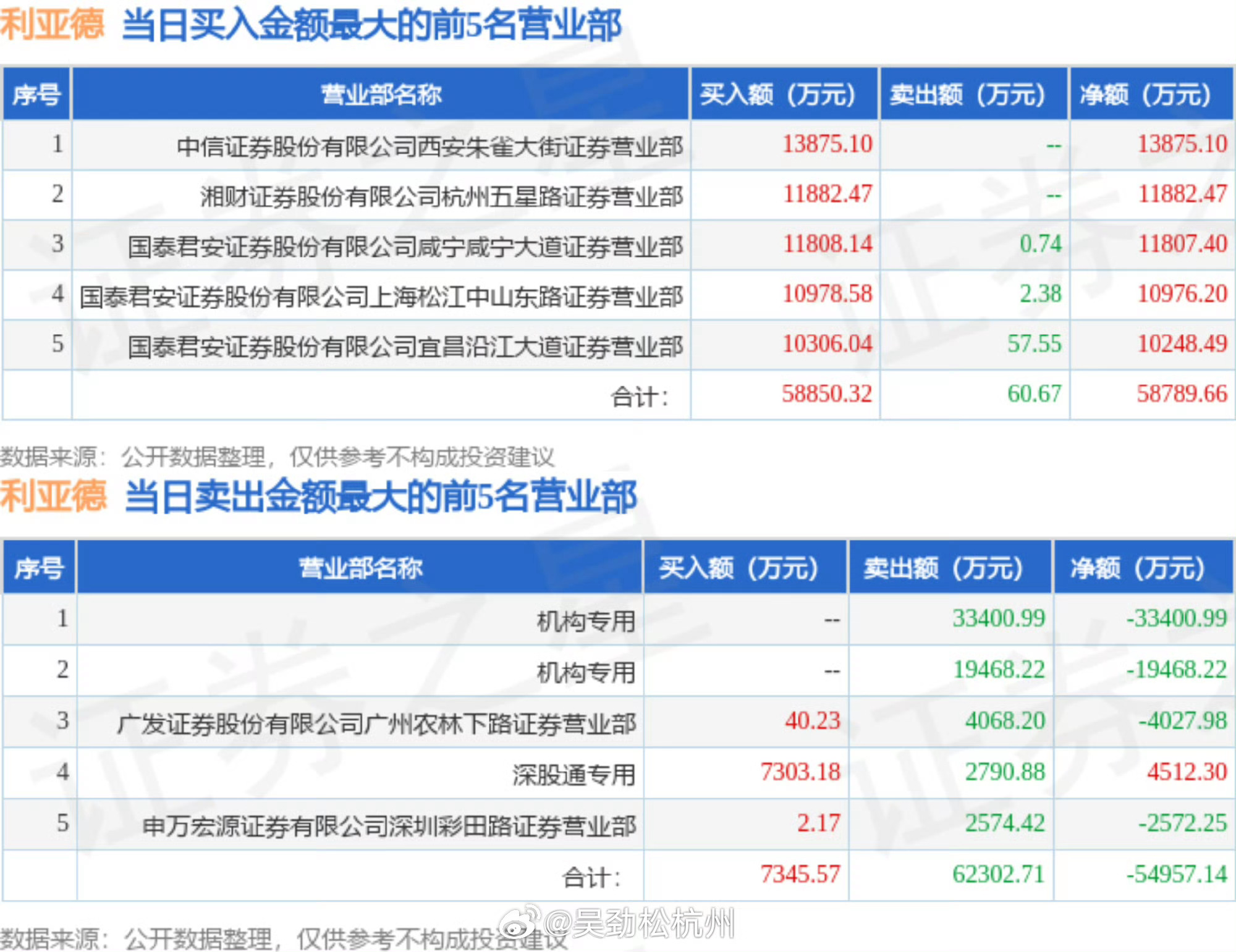1236x952 pixels.
Task: Click the buy amount 11808.14
Action: [828, 243]
